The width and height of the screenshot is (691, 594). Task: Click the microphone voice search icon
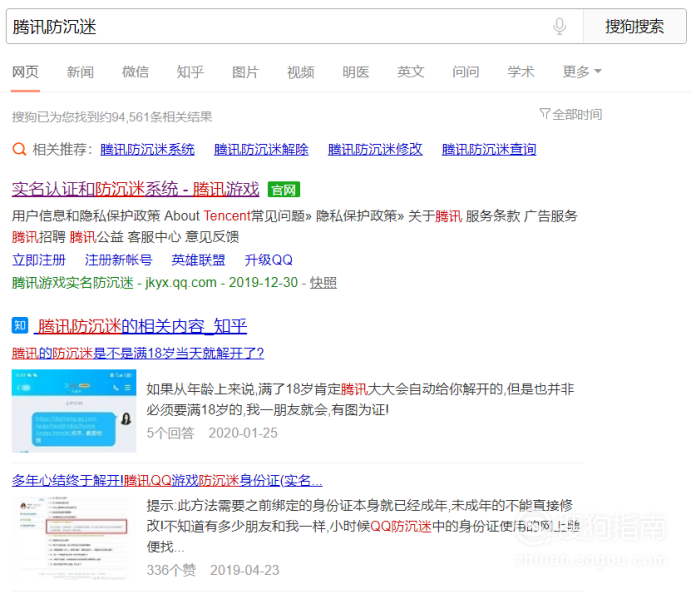click(559, 26)
